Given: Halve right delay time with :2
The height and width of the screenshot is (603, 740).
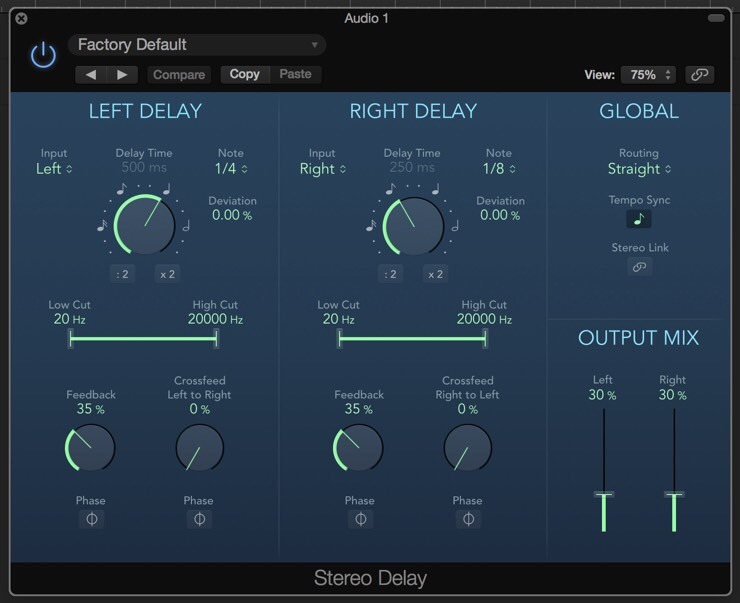Looking at the screenshot, I should coord(390,274).
